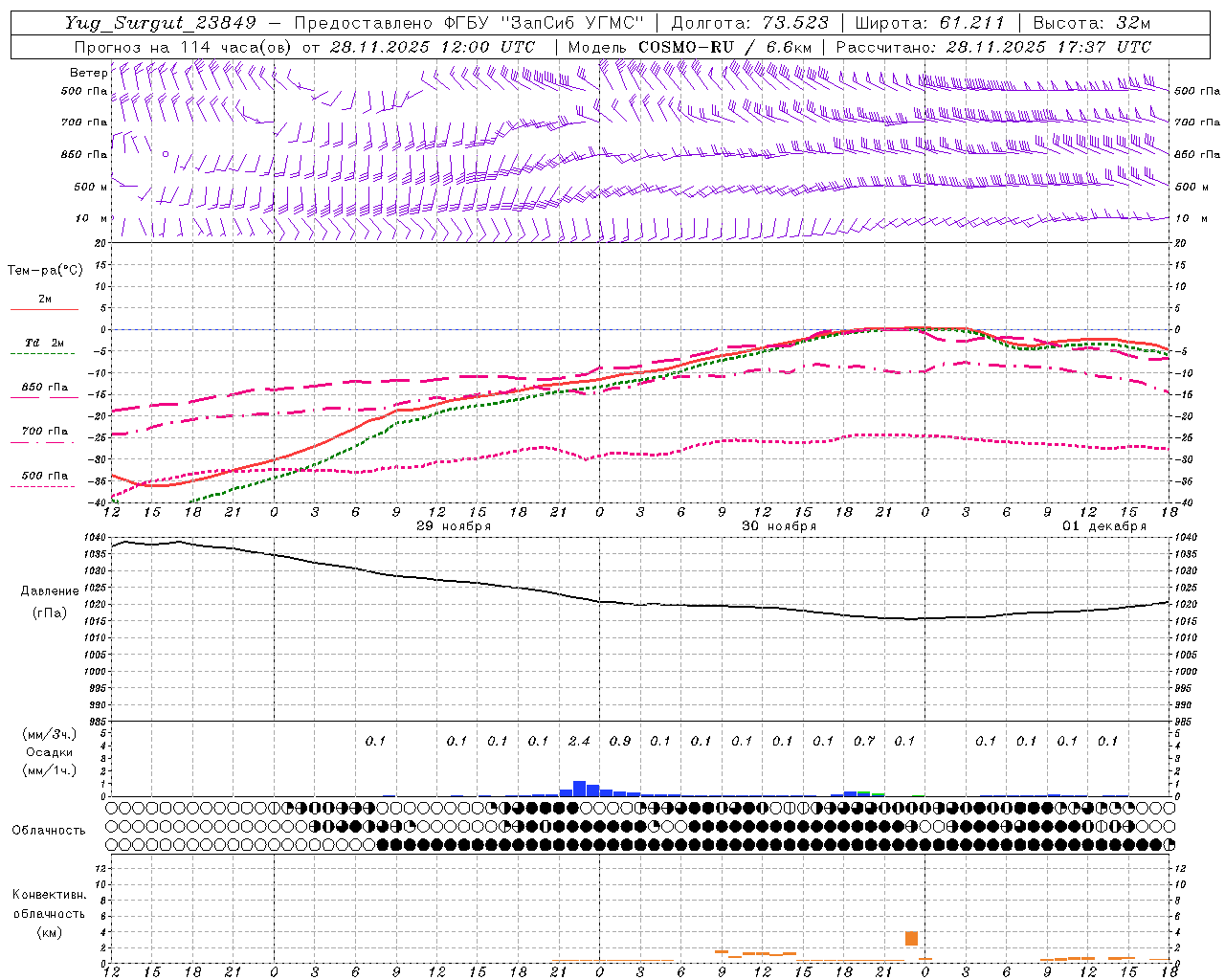Screen dimensions: 1225x980
Task: Click the 0.9 precipitation value
Action: click(x=620, y=741)
